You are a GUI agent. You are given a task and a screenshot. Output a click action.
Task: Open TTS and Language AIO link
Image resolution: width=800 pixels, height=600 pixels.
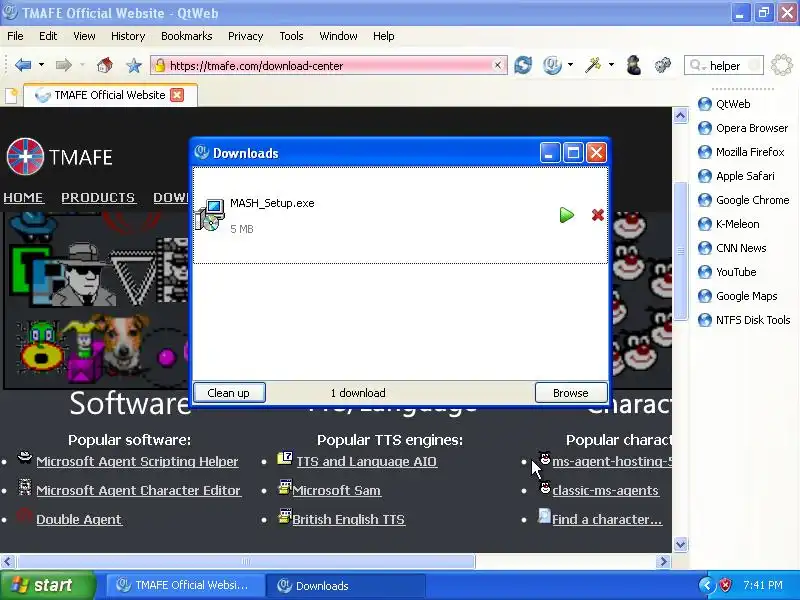[x=367, y=461]
